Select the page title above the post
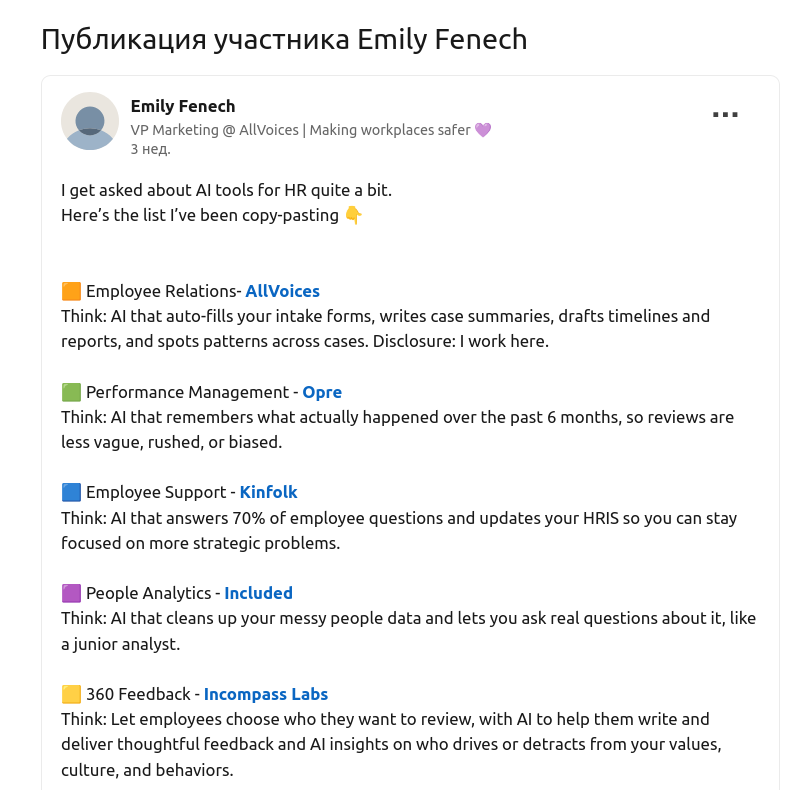The width and height of the screenshot is (804, 790). click(283, 40)
